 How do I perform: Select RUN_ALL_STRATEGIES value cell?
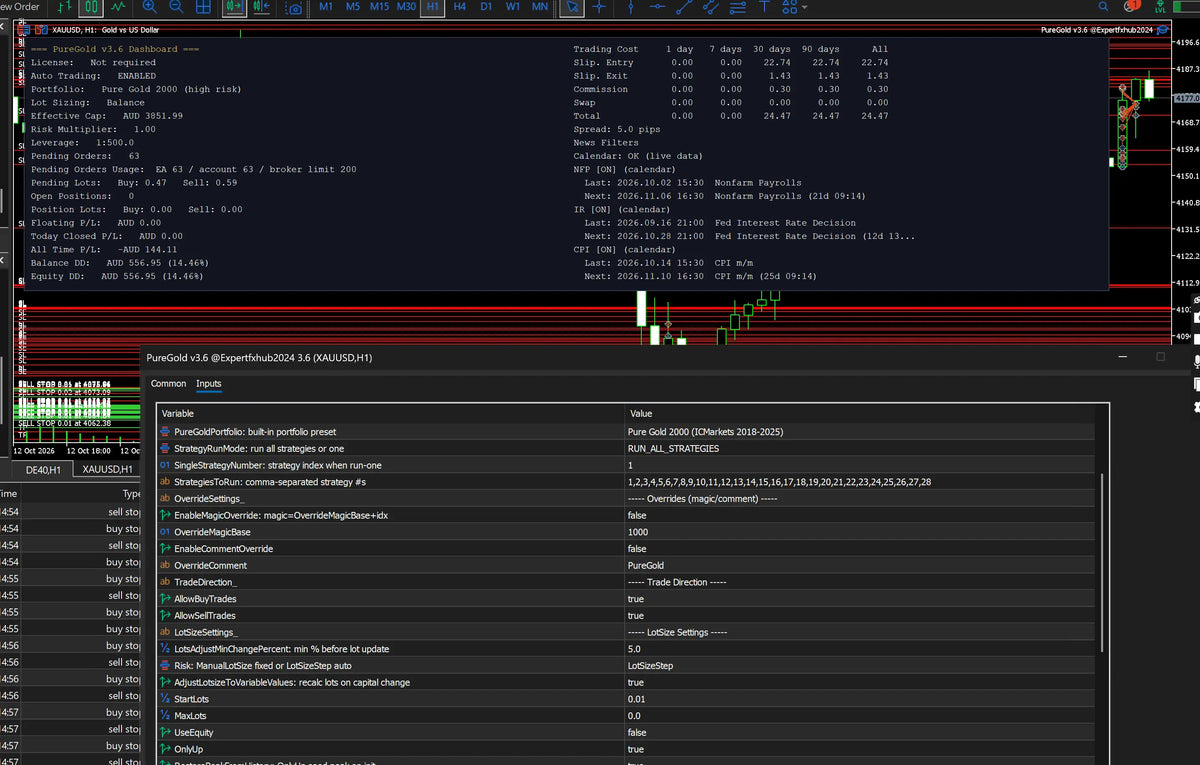point(860,449)
